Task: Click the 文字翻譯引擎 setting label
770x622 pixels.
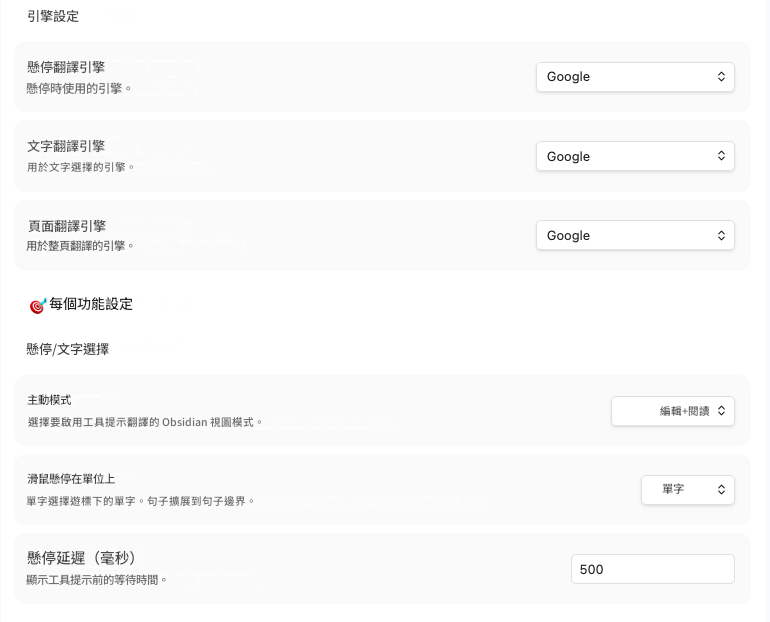Action: click(66, 146)
